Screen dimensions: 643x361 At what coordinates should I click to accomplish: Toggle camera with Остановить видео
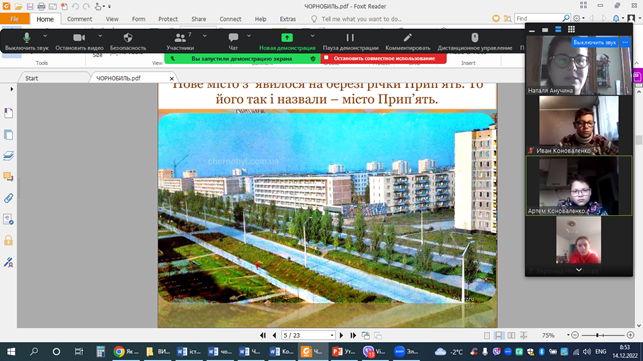click(79, 41)
